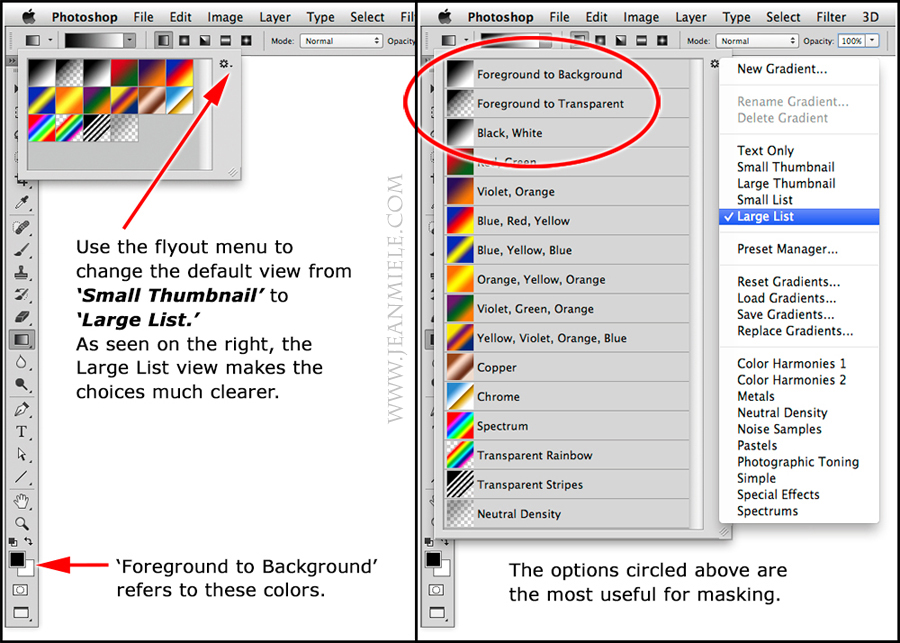Choose the Linear gradient style

pyautogui.click(x=163, y=40)
